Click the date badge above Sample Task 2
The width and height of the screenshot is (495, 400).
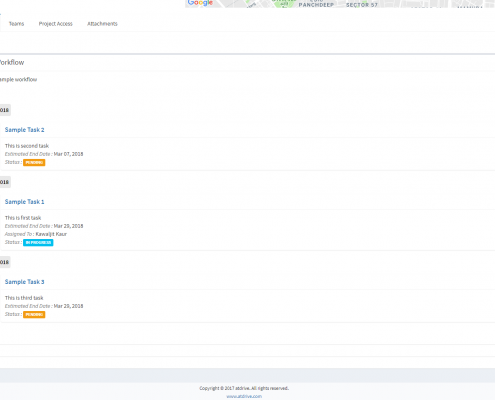[5, 110]
